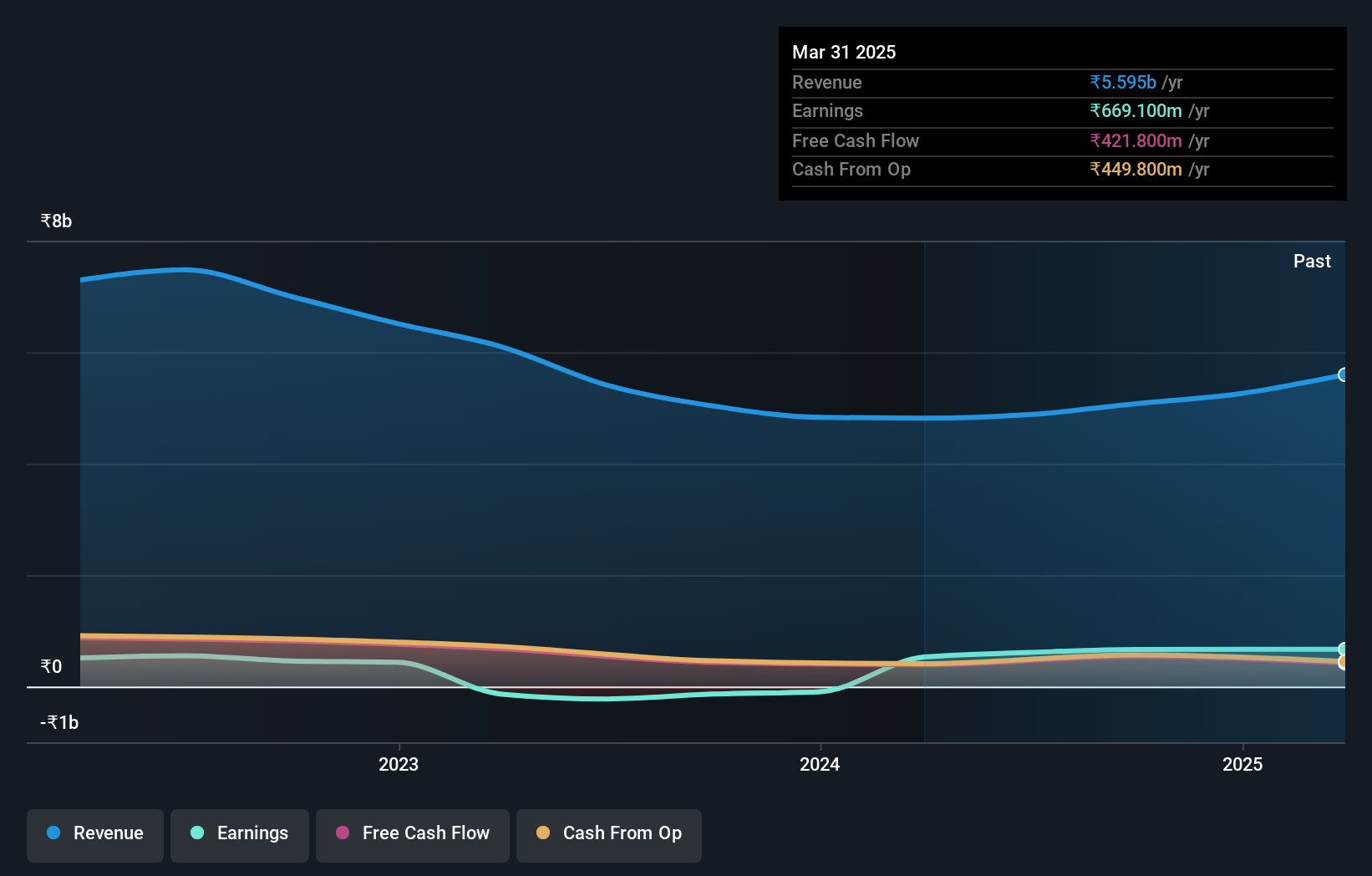Click the ₹421.800m free cash flow value

coord(1136,140)
